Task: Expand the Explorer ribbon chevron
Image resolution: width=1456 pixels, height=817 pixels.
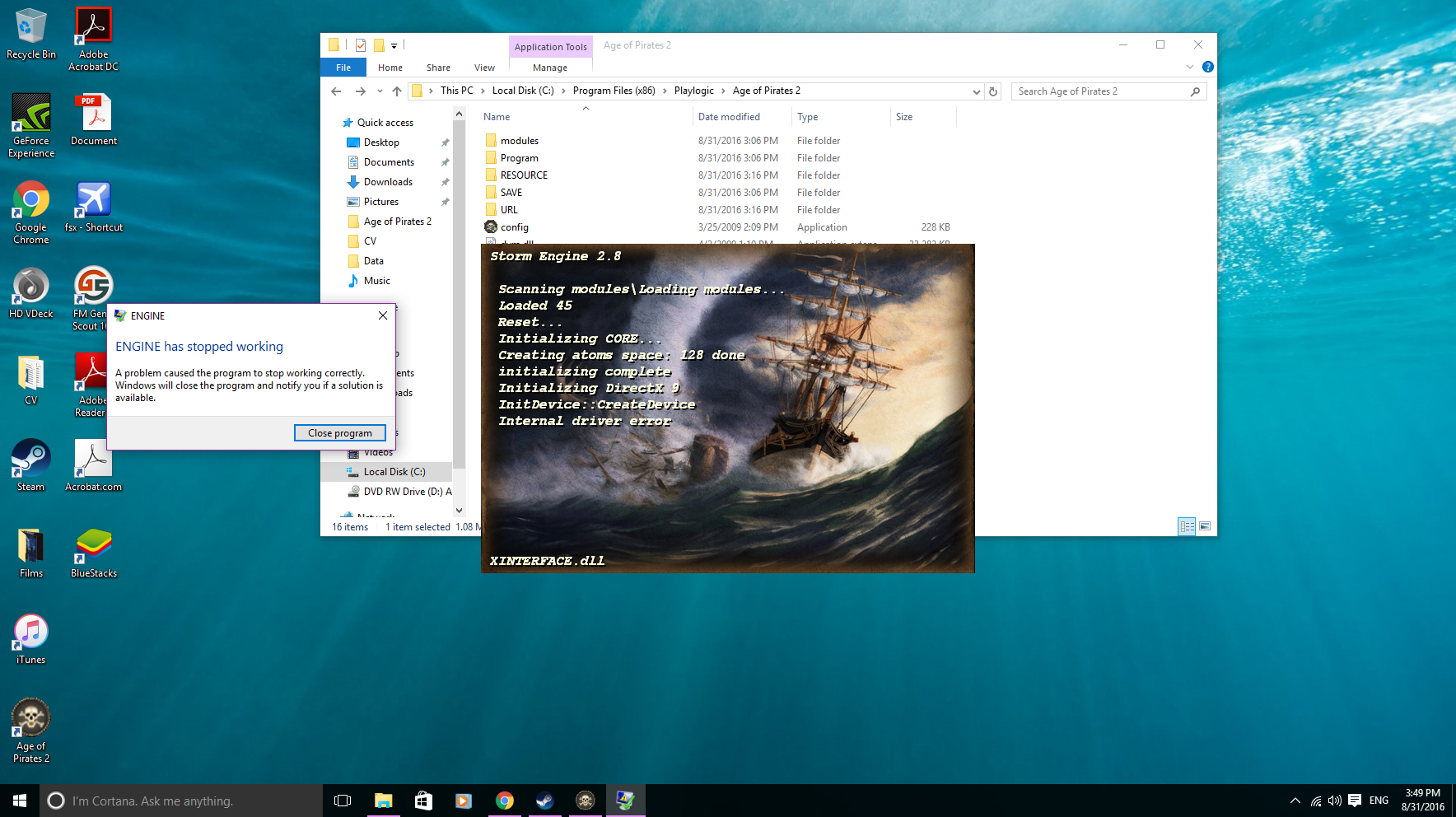Action: [x=1190, y=67]
